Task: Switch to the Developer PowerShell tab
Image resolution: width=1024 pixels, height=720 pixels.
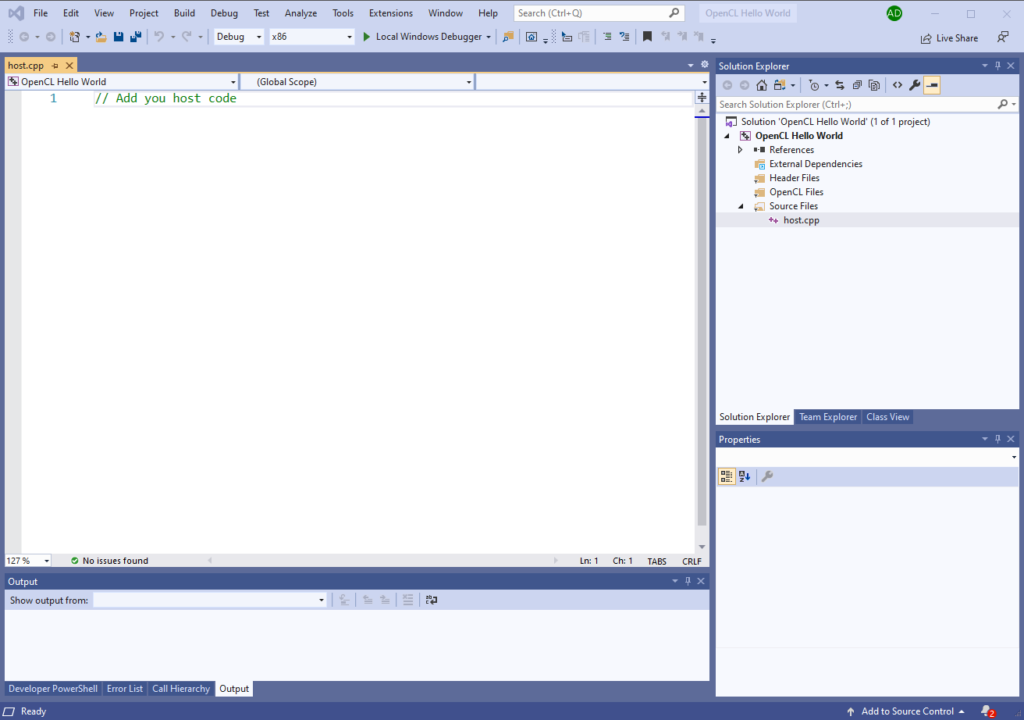Action: (53, 689)
